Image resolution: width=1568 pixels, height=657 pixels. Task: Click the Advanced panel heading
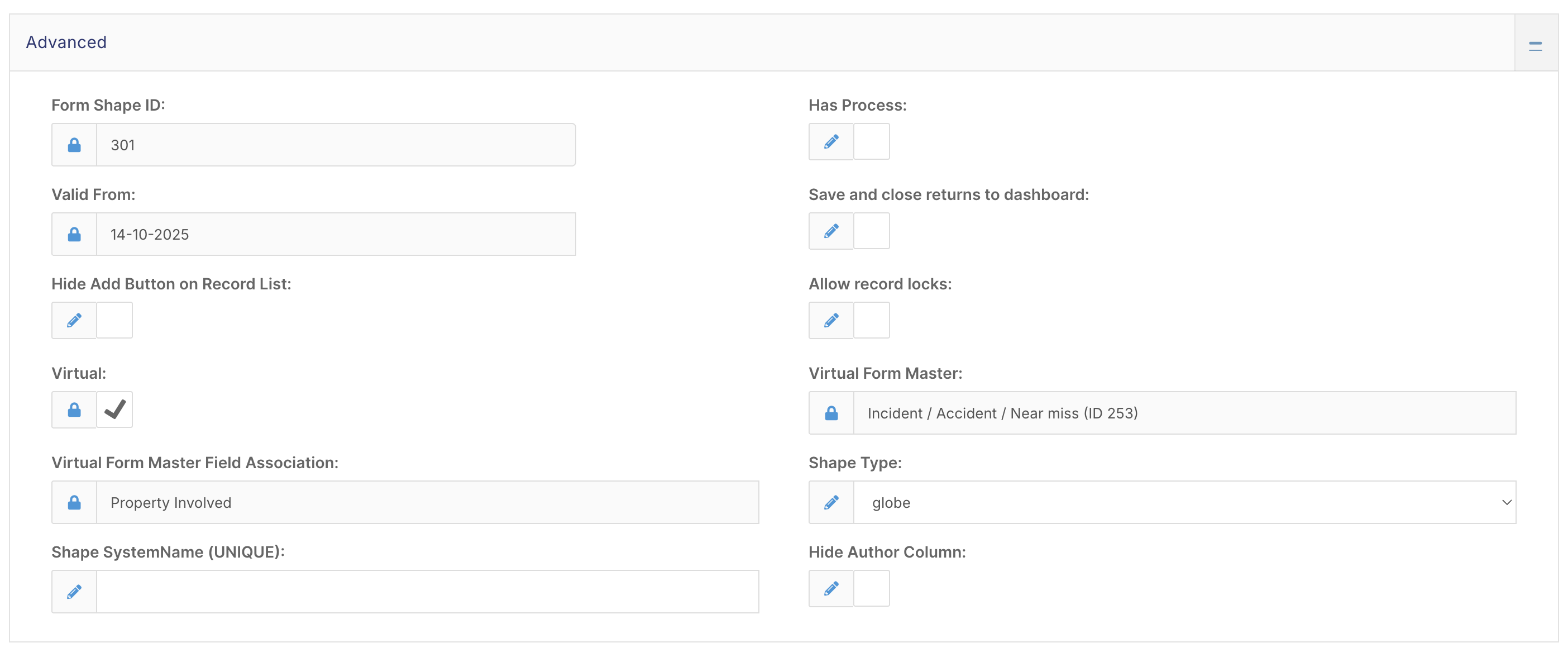pyautogui.click(x=66, y=42)
